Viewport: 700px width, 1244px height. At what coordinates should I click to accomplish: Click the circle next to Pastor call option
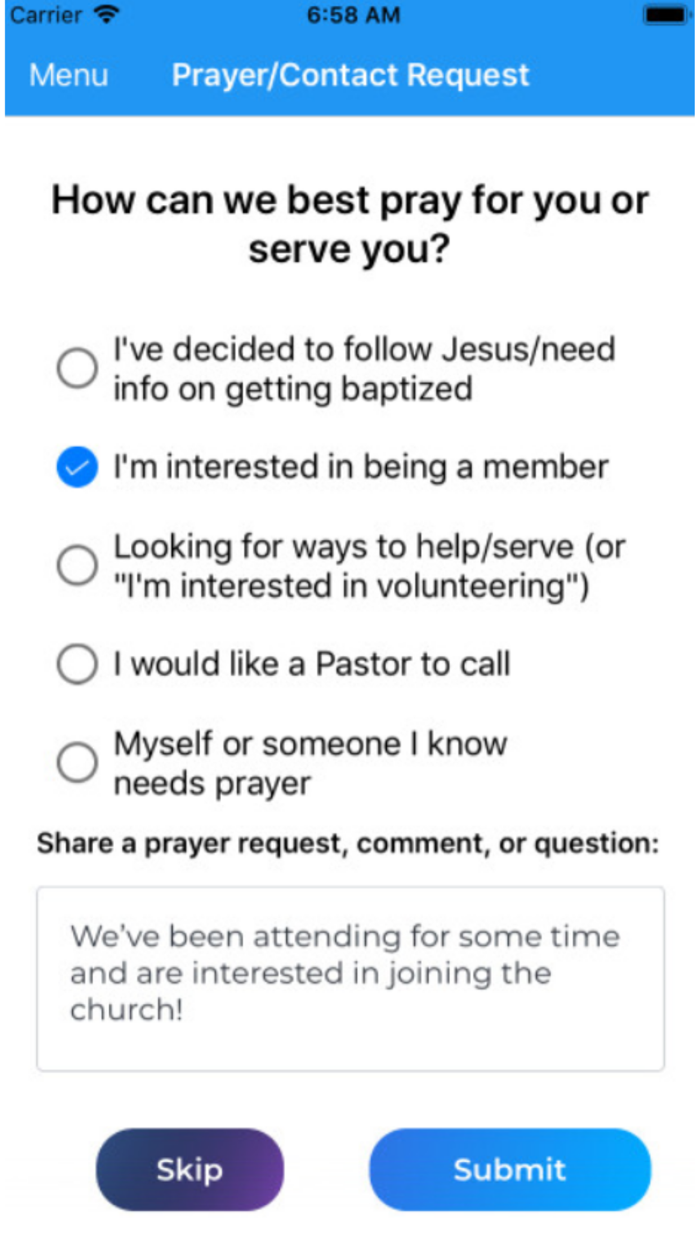(76, 664)
